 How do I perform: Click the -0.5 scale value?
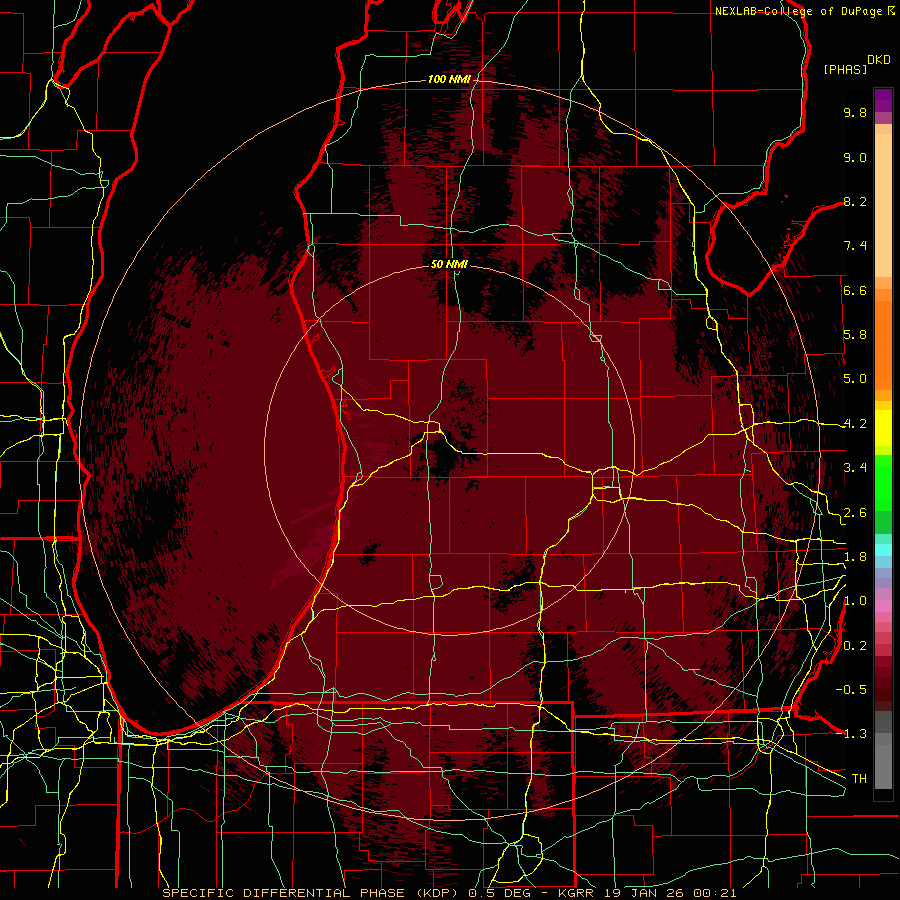pyautogui.click(x=851, y=690)
